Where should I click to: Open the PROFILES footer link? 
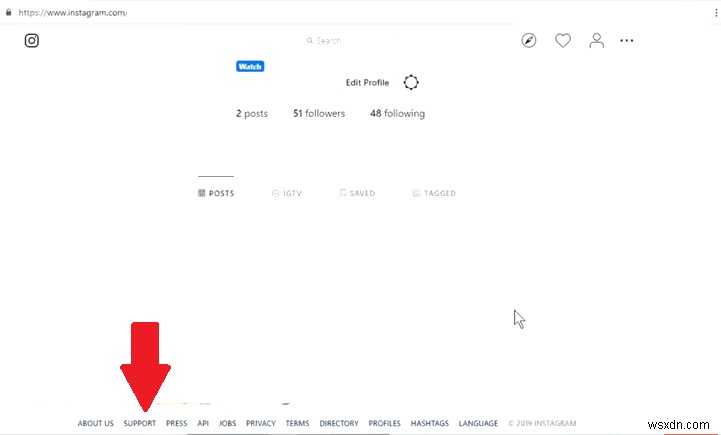pos(384,423)
